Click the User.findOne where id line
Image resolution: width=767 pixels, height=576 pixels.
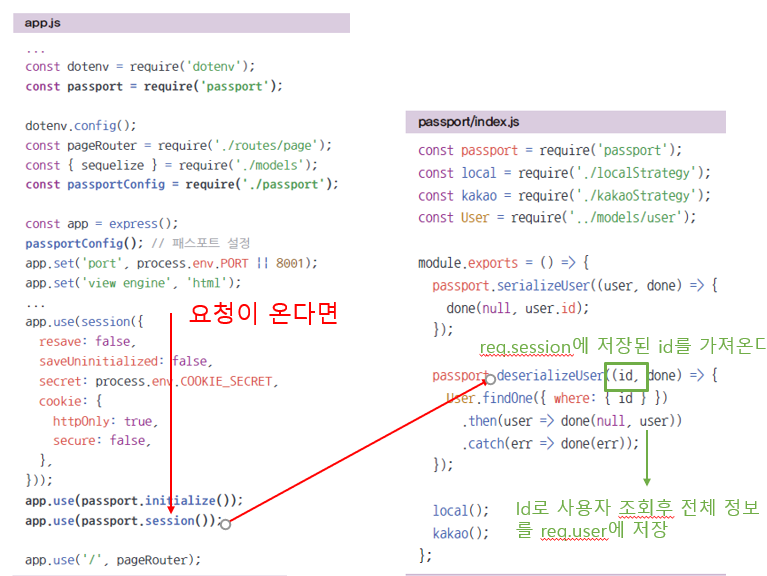557,399
